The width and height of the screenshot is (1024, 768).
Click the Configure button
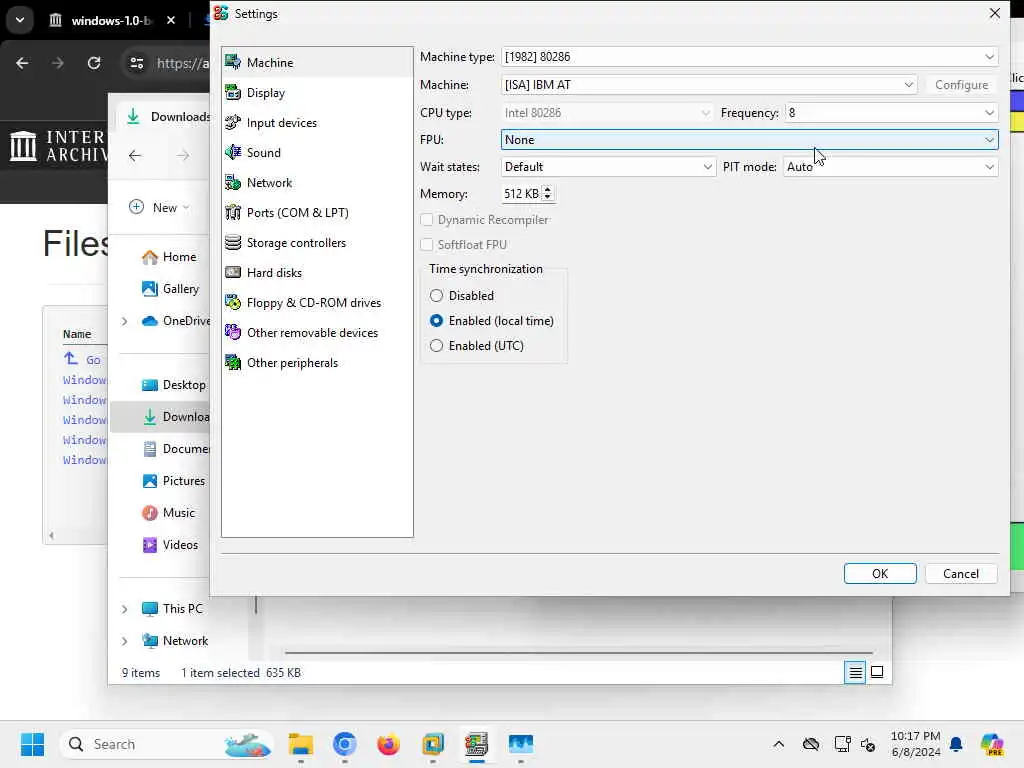pos(961,85)
